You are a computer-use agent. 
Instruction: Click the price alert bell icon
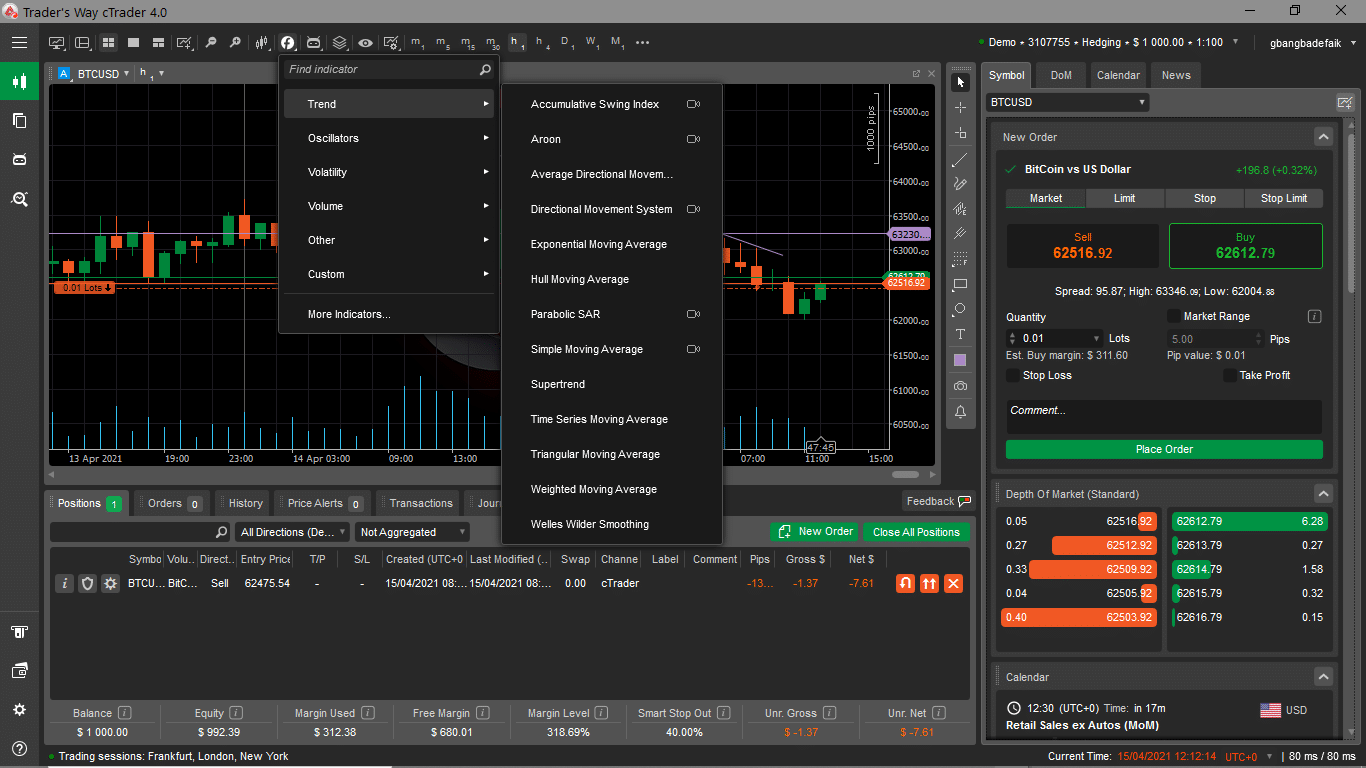pyautogui.click(x=960, y=411)
